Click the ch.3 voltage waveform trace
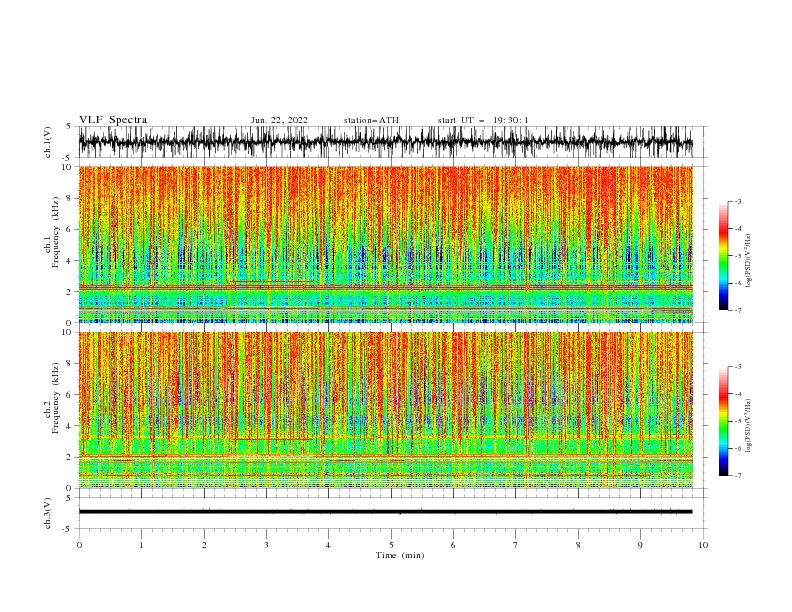Screen dimensions: 792x612 pyautogui.click(x=385, y=512)
